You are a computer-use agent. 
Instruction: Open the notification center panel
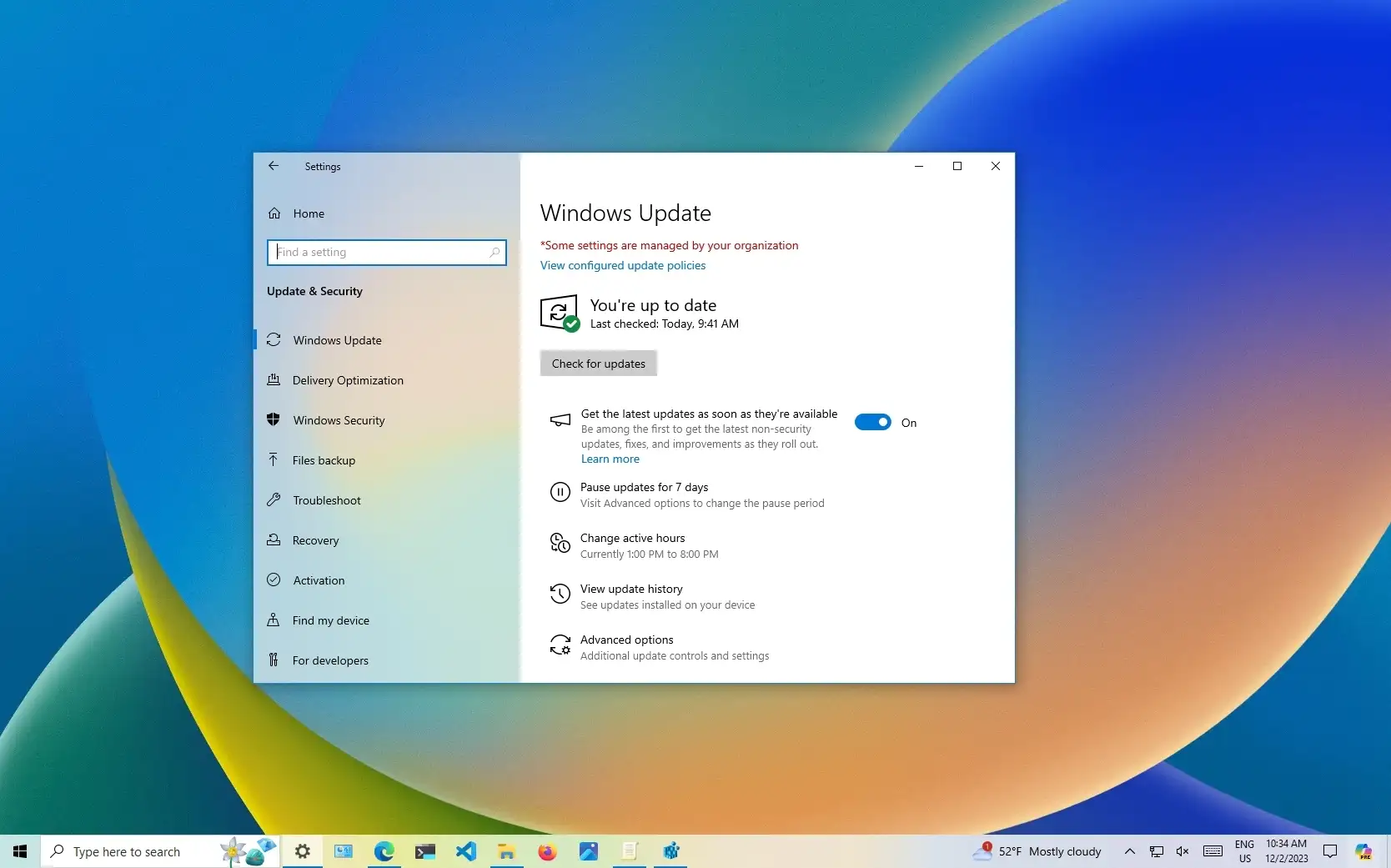1330,851
